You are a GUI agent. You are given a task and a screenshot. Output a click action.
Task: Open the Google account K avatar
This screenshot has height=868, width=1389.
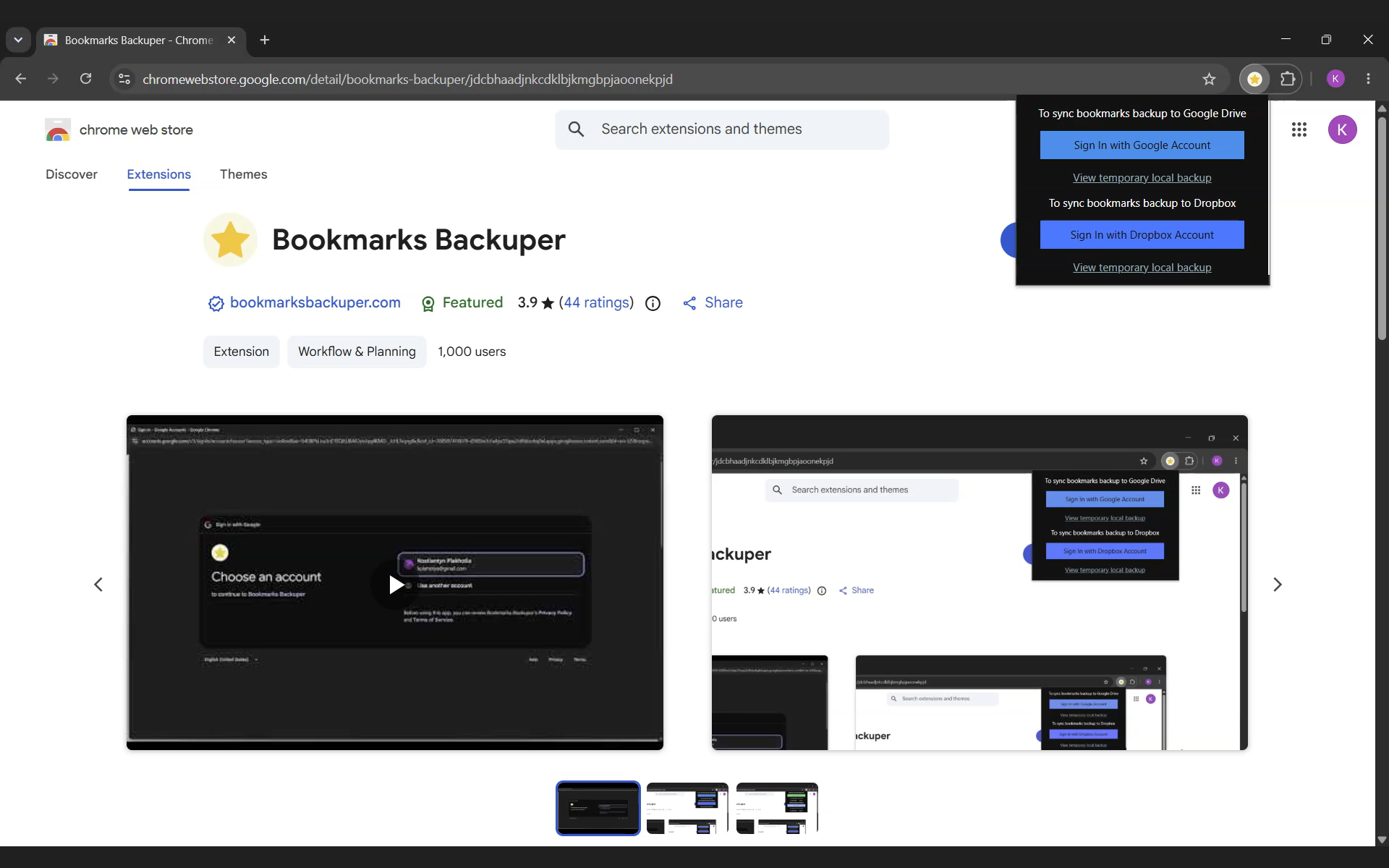click(1342, 129)
